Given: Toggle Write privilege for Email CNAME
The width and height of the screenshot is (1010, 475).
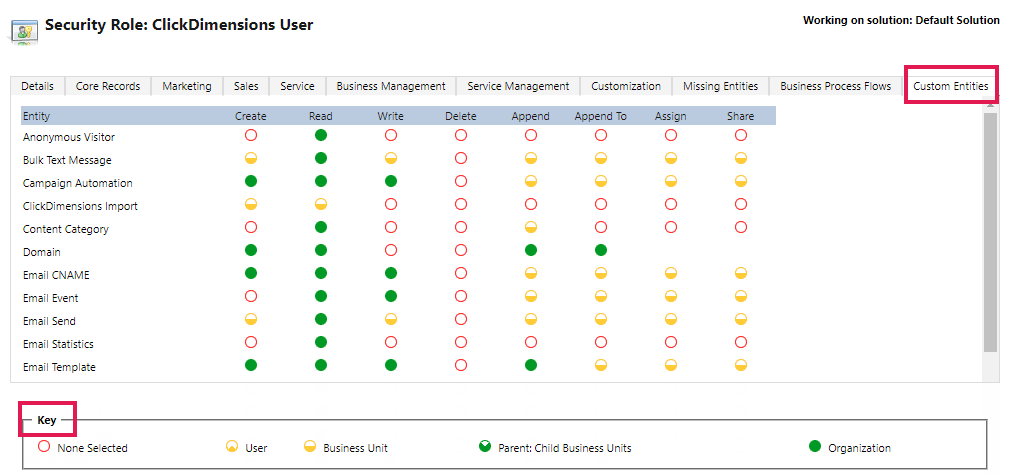Looking at the screenshot, I should (x=391, y=273).
